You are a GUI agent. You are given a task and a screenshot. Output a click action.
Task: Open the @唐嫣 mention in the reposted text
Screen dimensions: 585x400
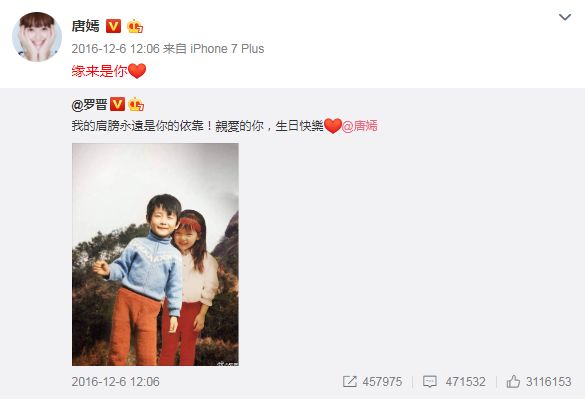pyautogui.click(x=360, y=126)
